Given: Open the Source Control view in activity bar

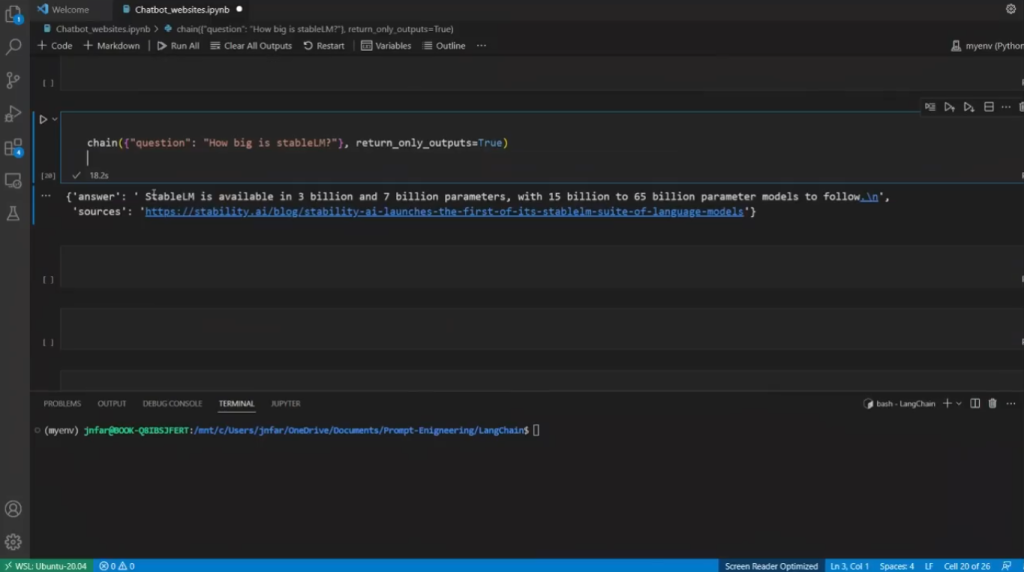Looking at the screenshot, I should click(x=14, y=80).
